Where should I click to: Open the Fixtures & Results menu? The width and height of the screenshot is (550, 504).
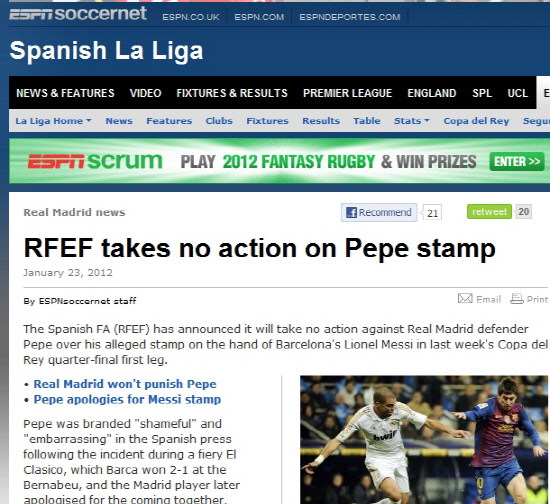232,93
